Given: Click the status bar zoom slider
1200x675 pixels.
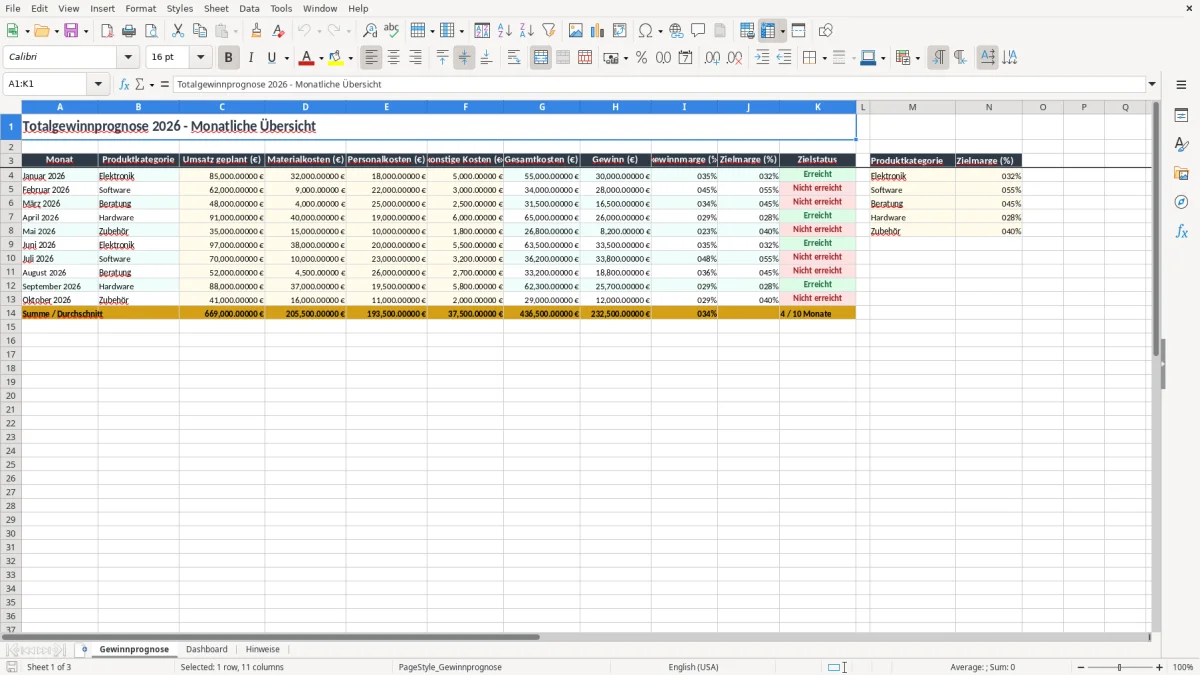Looking at the screenshot, I should (x=1120, y=667).
